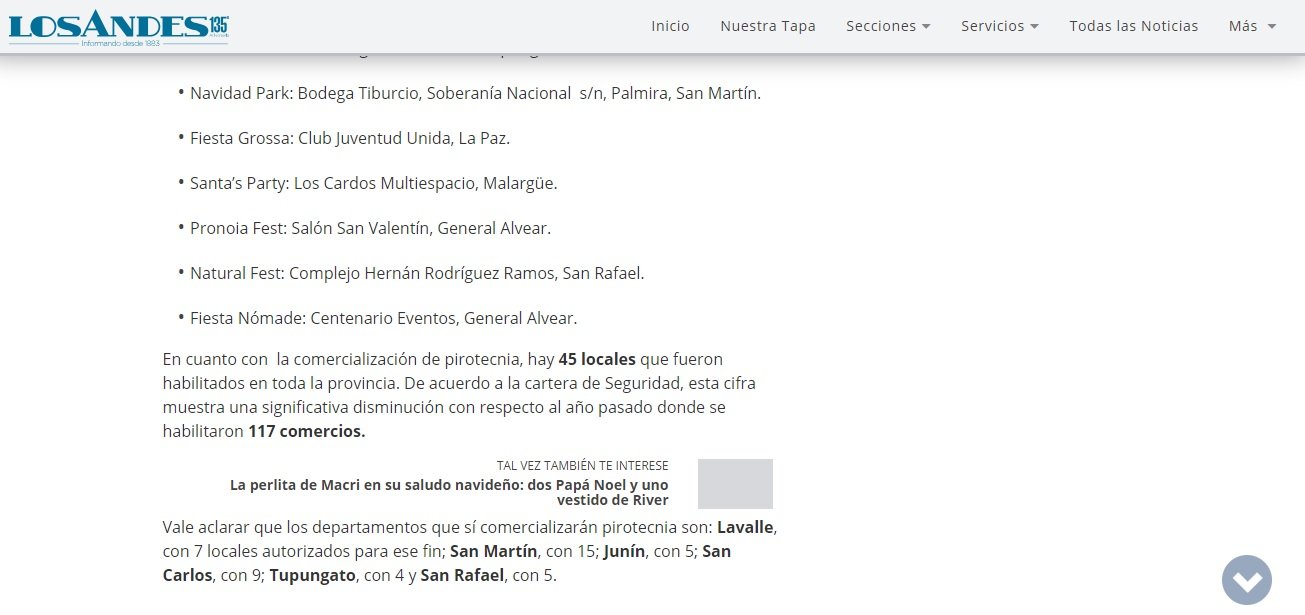Screen dimensions: 1305x615
Task: Click the Navidad Park list item
Action: click(x=475, y=93)
